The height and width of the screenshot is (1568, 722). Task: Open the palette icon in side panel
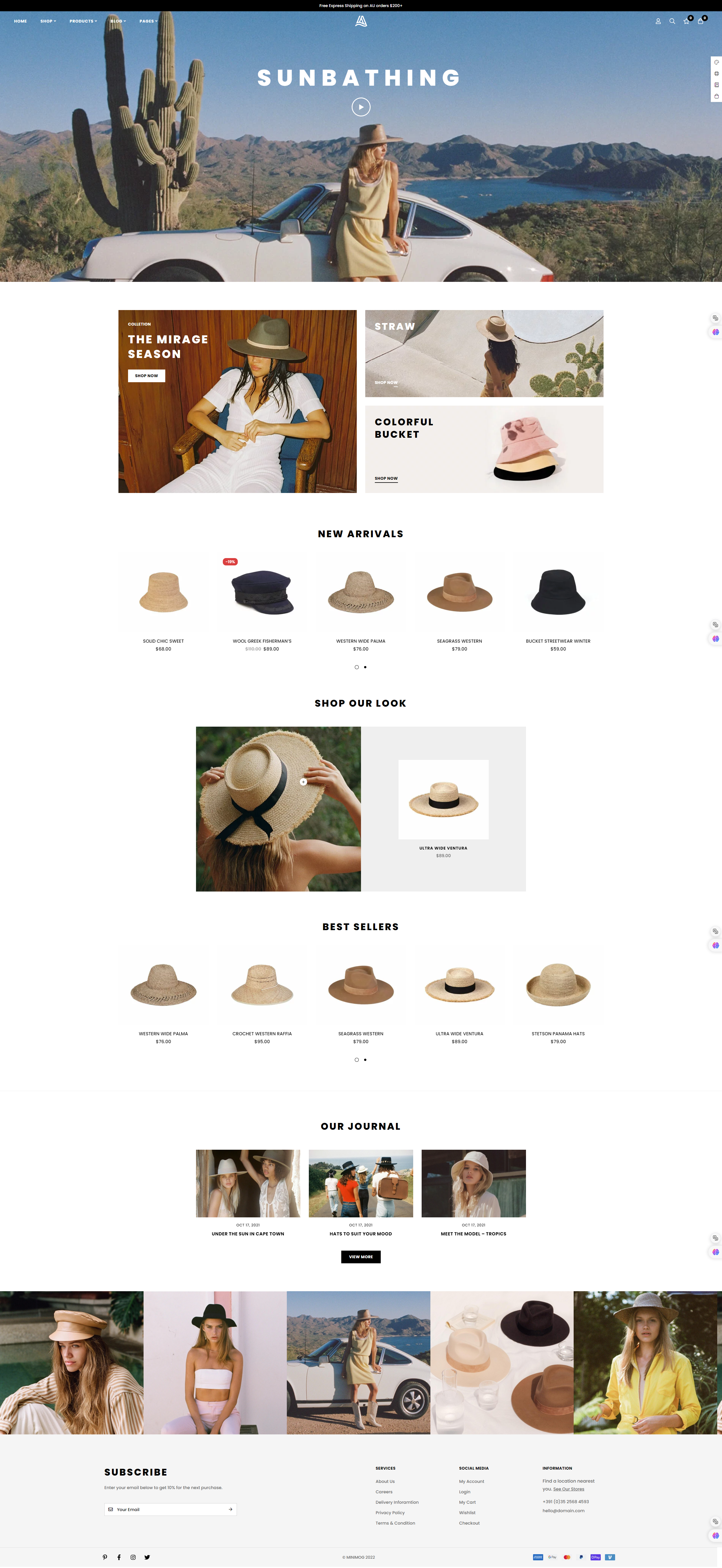[717, 62]
